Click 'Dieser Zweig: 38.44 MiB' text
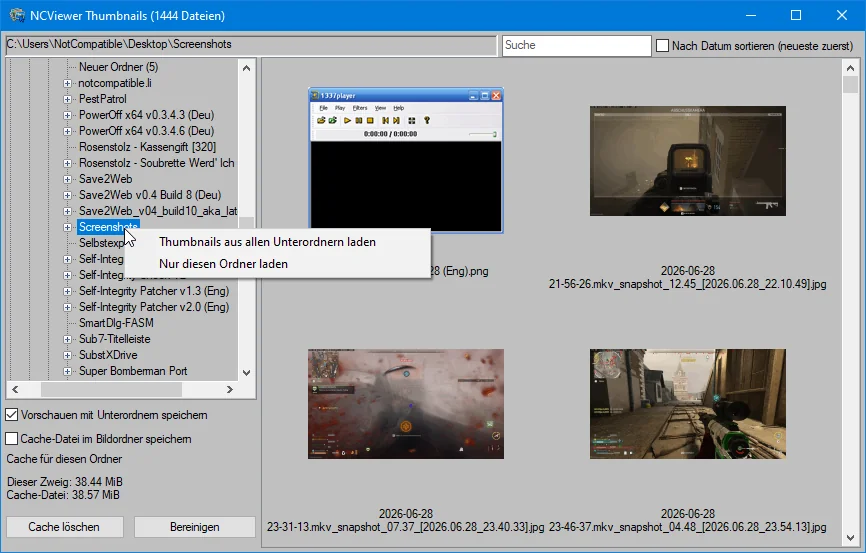Image resolution: width=866 pixels, height=553 pixels. pos(65,482)
